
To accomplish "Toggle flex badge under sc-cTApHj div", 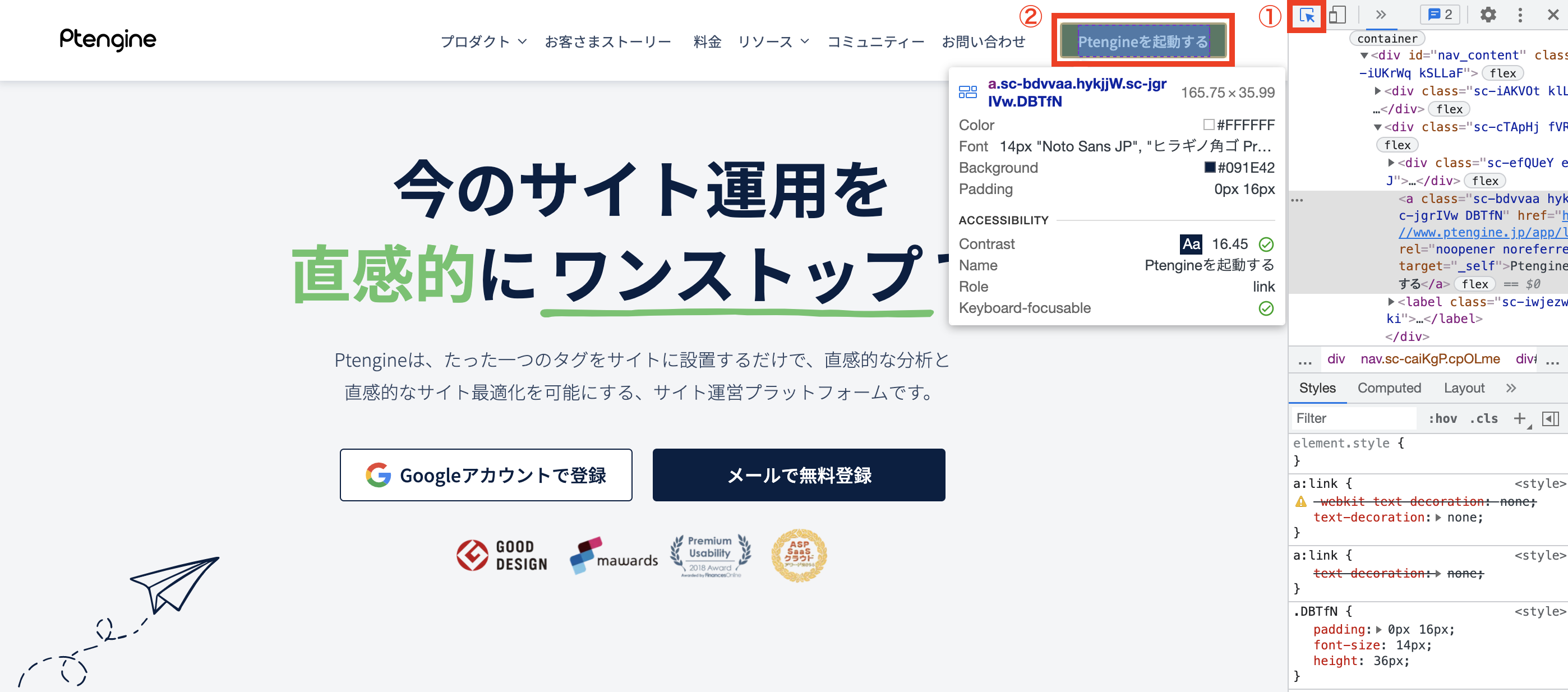I will (x=1397, y=145).
